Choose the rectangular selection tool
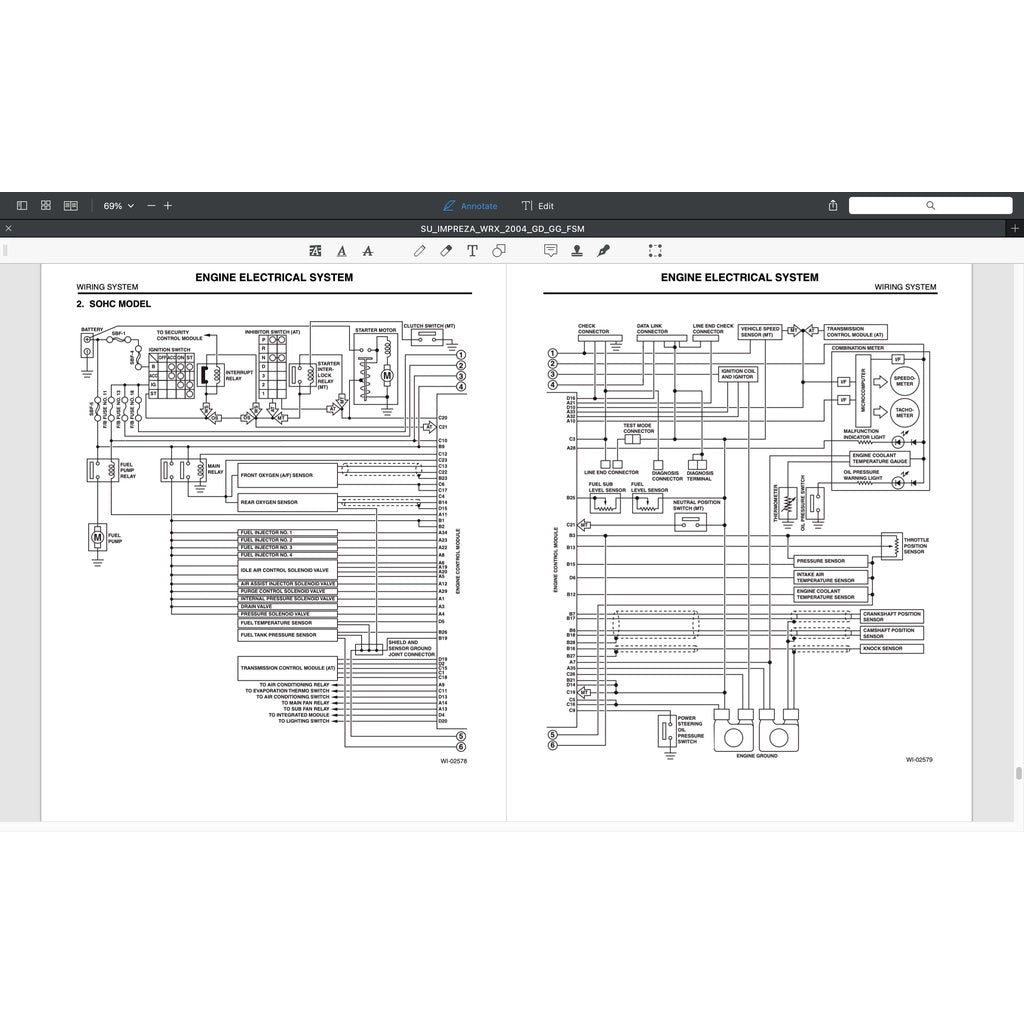This screenshot has width=1024, height=1024. [x=655, y=251]
